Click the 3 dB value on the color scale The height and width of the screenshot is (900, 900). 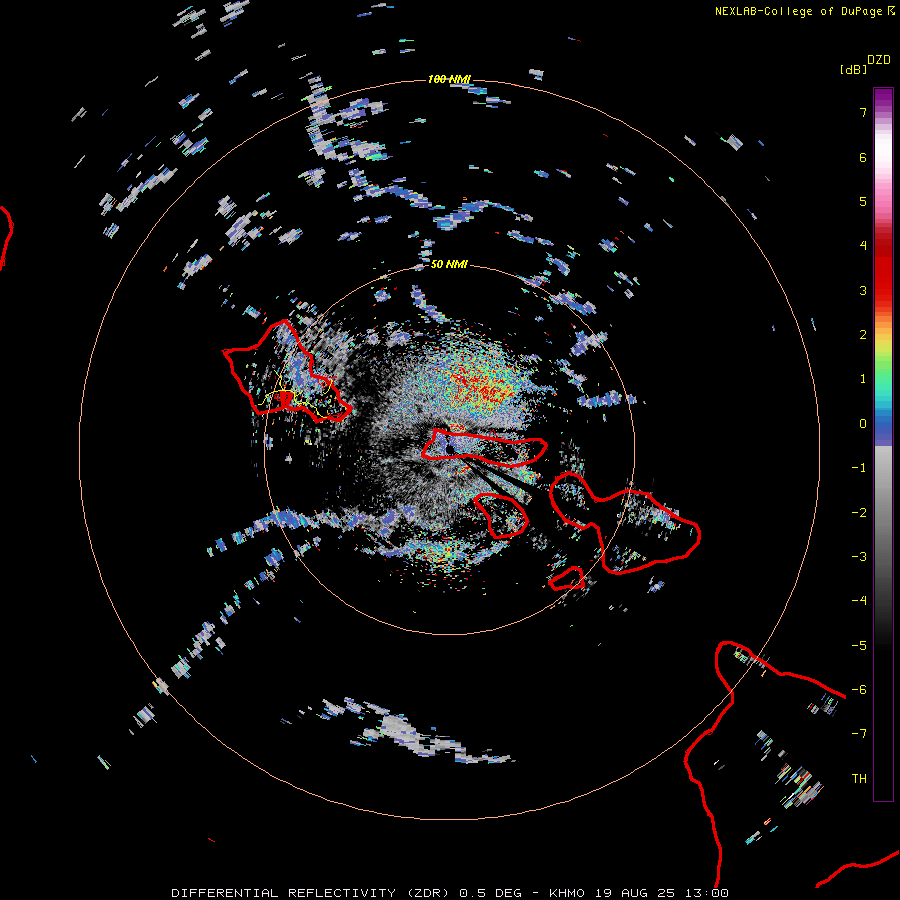coord(863,290)
